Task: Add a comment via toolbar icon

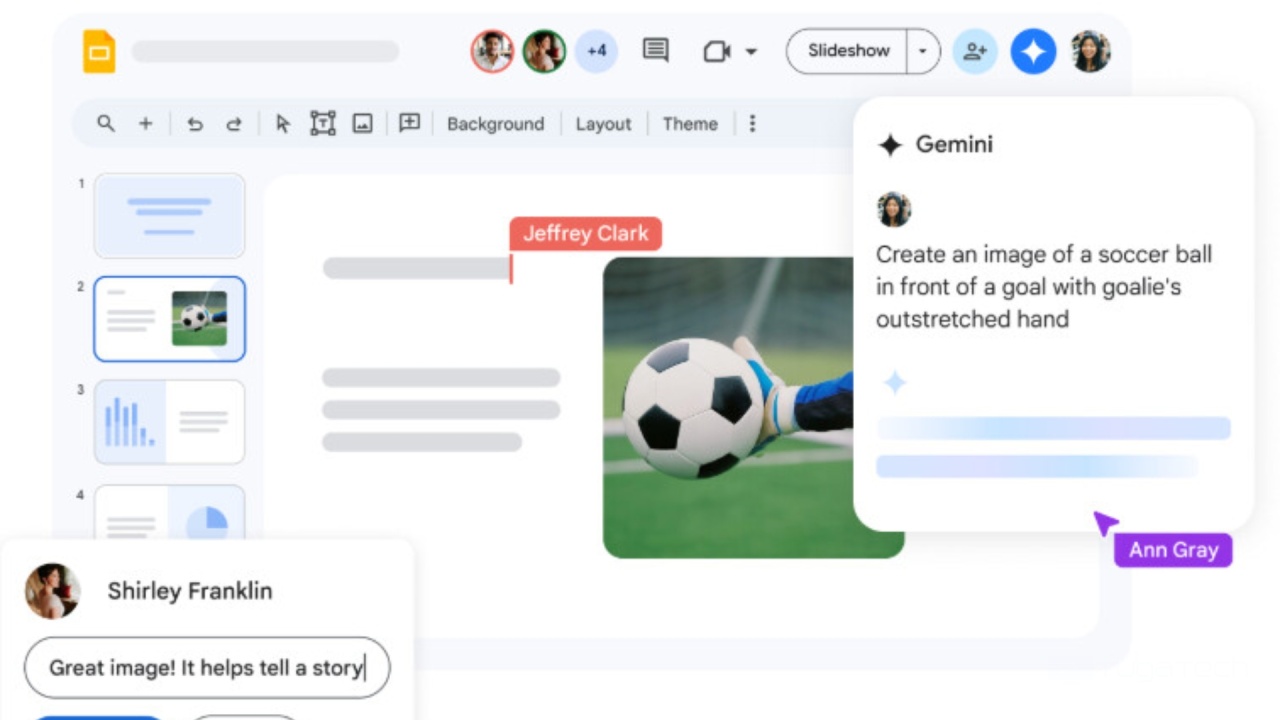Action: click(409, 123)
